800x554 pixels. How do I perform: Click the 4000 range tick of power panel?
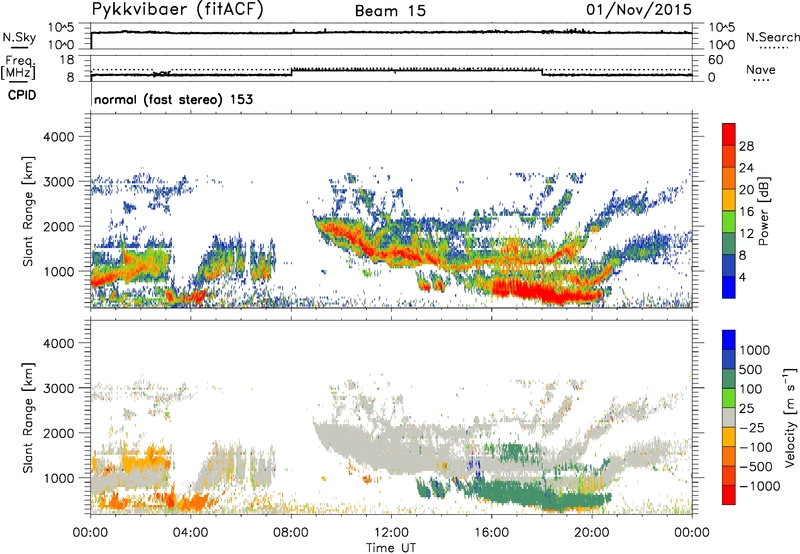58,137
